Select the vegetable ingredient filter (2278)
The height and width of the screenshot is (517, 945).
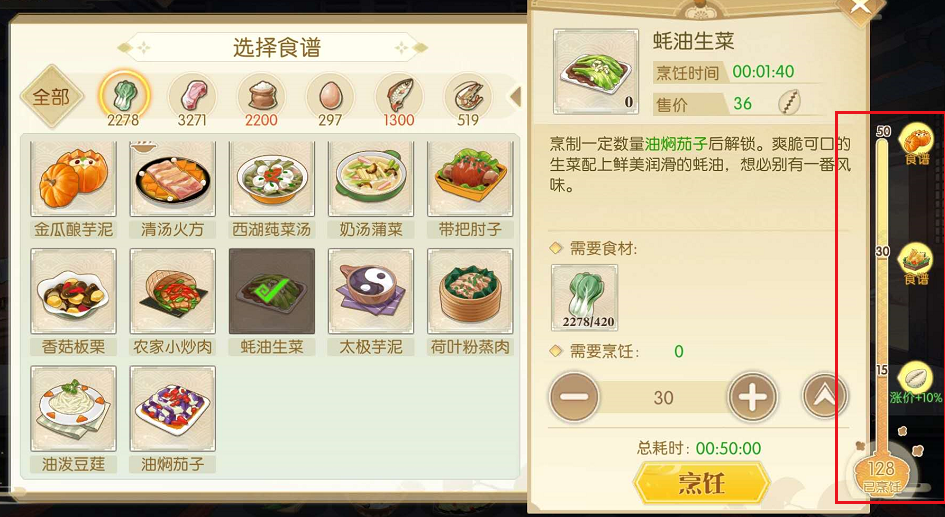tap(124, 96)
